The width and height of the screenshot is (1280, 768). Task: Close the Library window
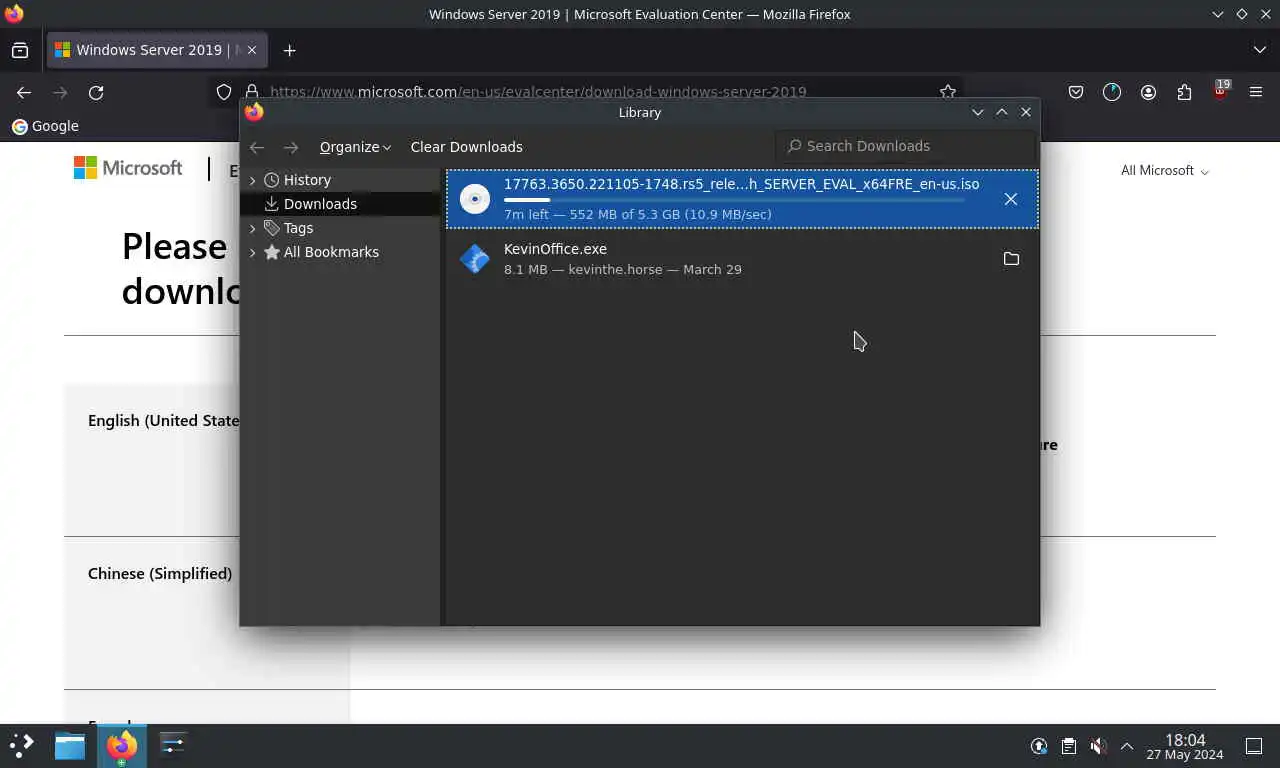pos(1026,112)
